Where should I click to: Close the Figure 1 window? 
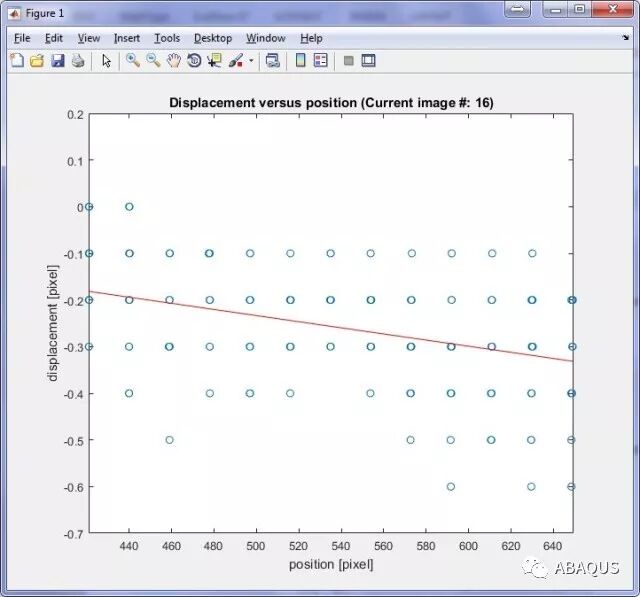tap(612, 9)
